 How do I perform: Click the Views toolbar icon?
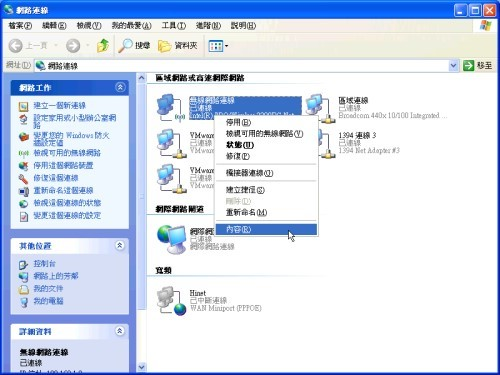point(215,46)
